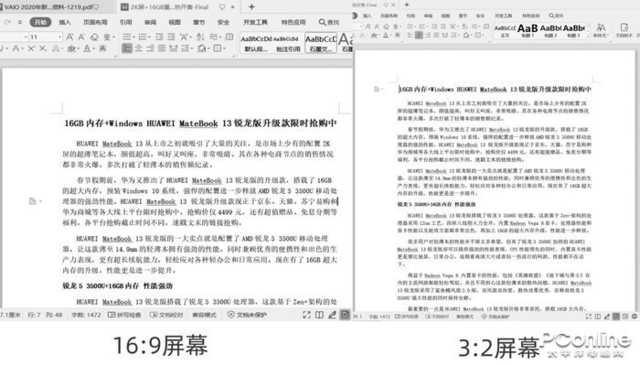This screenshot has width=640, height=365.
Task: Click 拼写检查 in the 16:9 window's status bar
Action: 124,315
